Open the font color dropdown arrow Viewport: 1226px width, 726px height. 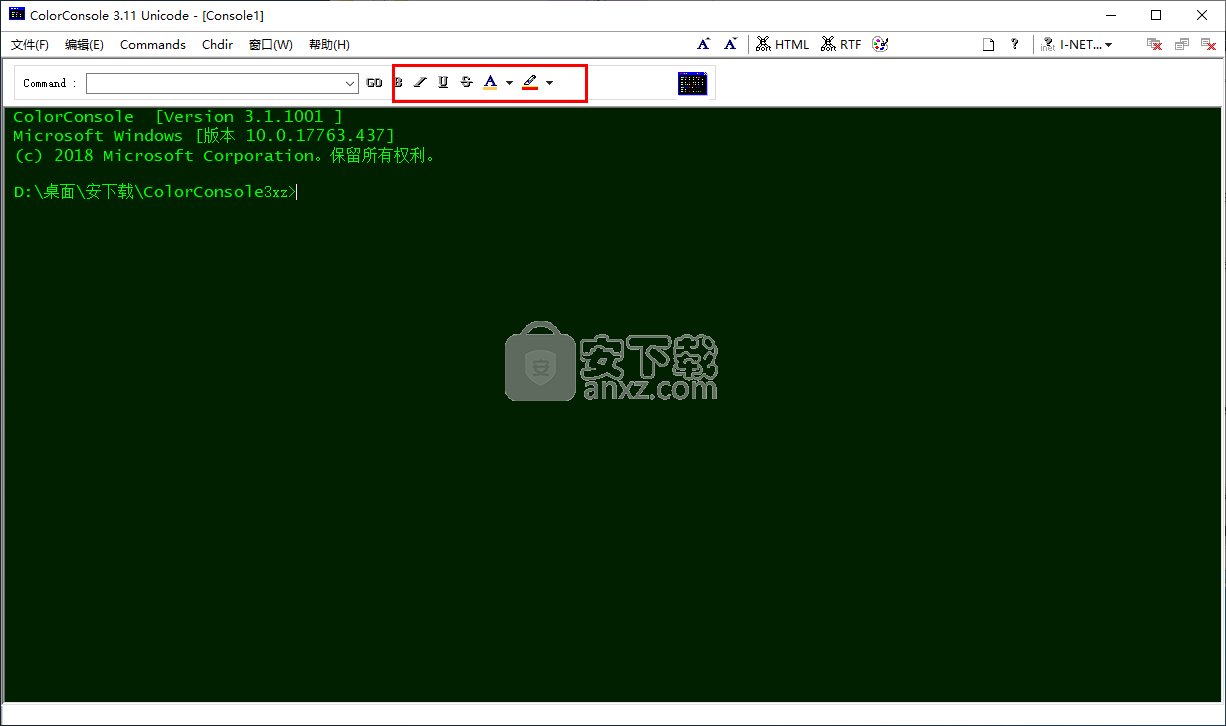[509, 83]
